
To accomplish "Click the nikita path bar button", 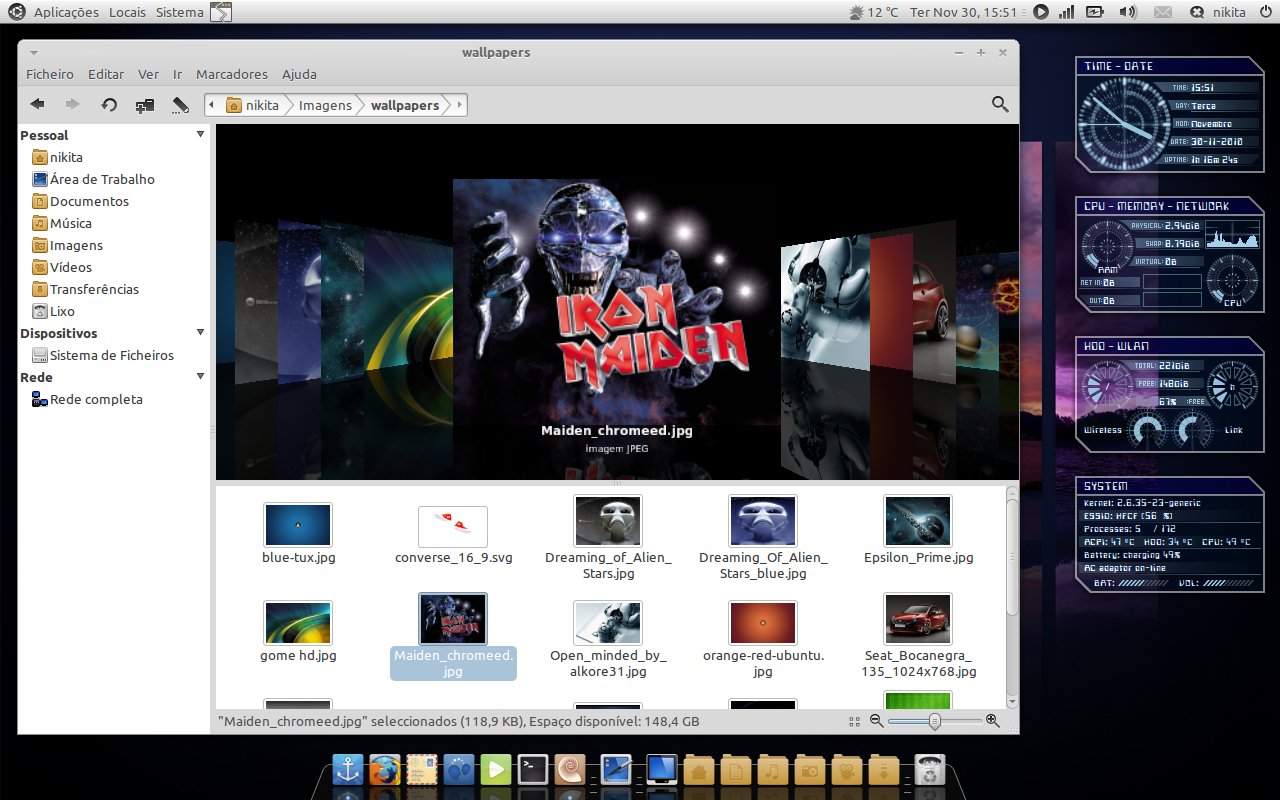I will (253, 105).
